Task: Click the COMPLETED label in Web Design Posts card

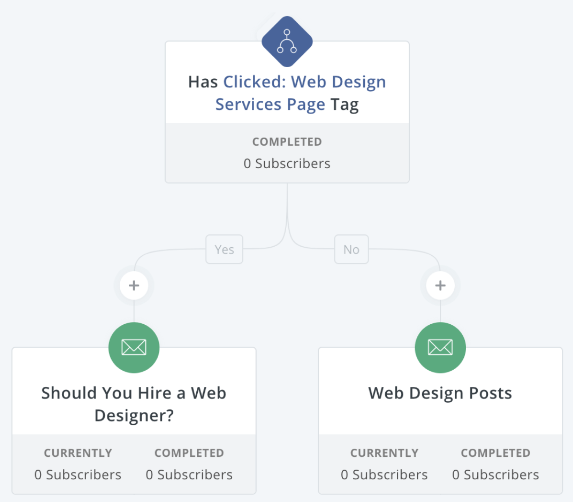Action: click(496, 453)
